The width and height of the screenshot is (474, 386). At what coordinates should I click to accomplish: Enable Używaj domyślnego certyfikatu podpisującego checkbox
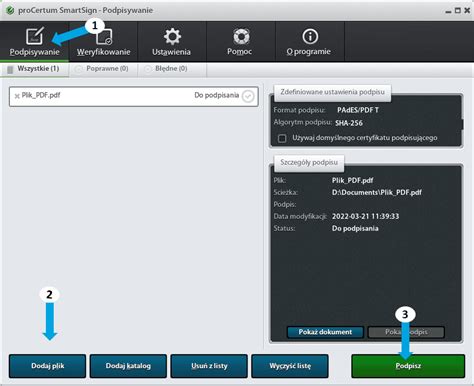(282, 138)
